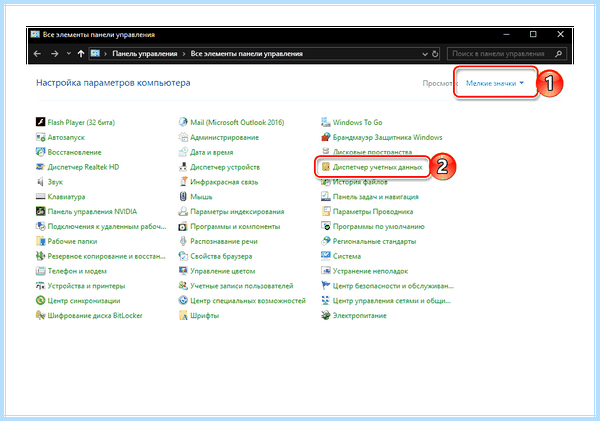
Task: Open the Шрифты fonts icon
Action: [x=183, y=315]
